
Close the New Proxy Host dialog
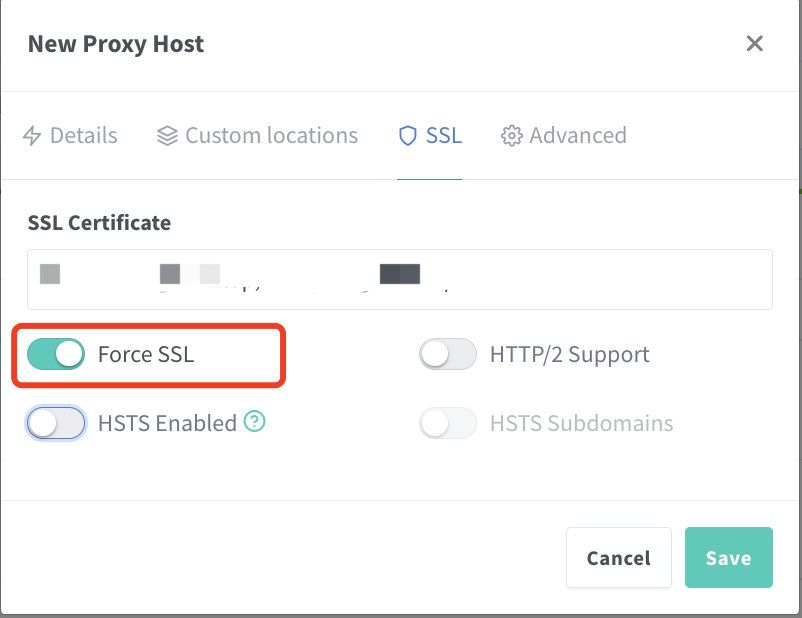pyautogui.click(x=755, y=43)
